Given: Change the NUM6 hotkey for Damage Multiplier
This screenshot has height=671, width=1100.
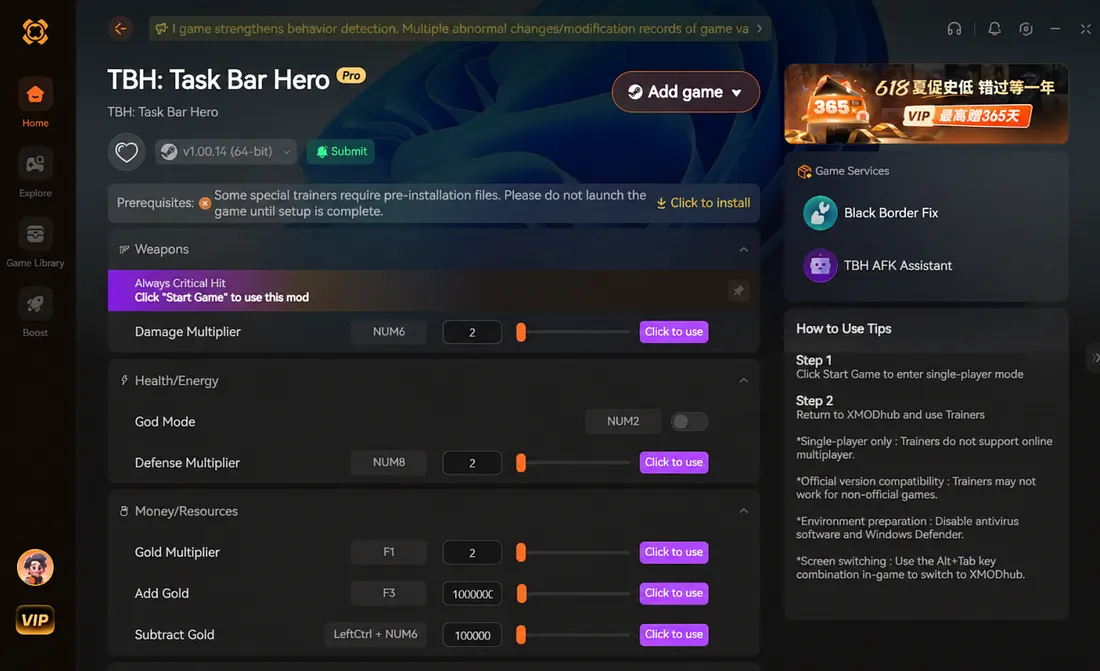Looking at the screenshot, I should click(389, 332).
